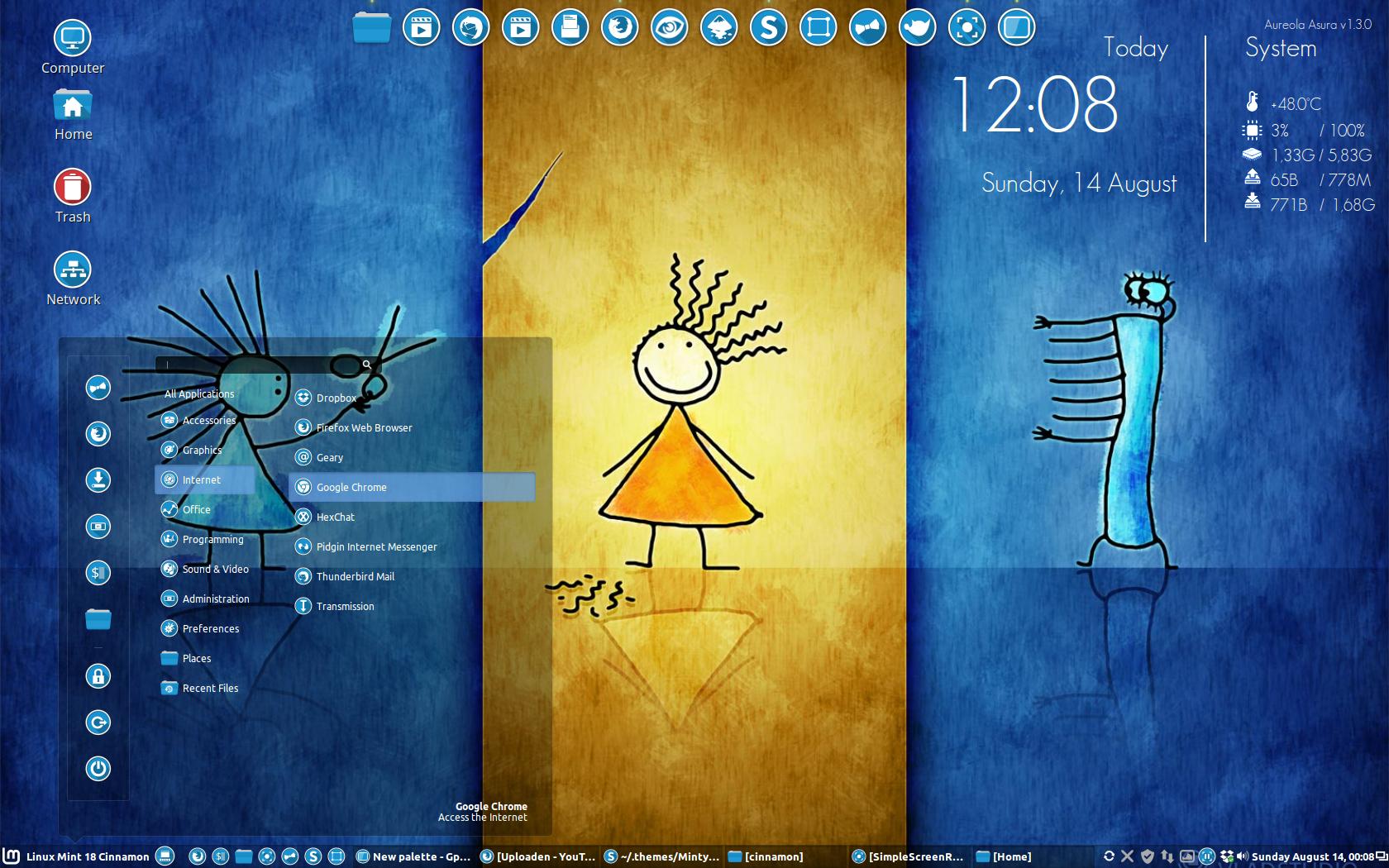Launch Geary from the menu list
The width and height of the screenshot is (1389, 868).
click(412, 457)
